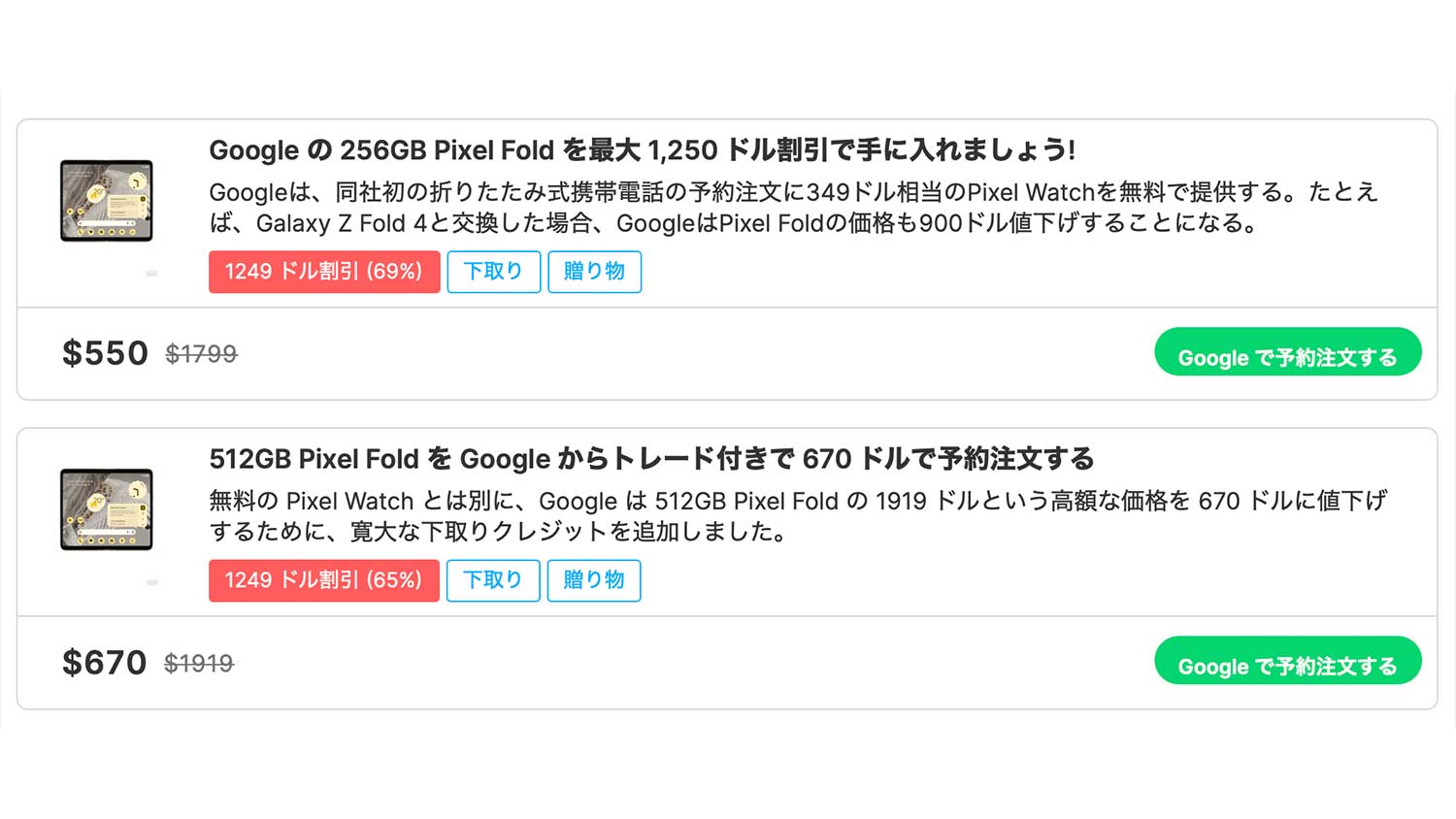Click the small gray indicator under the 512GB thumbnail
This screenshot has height=819, width=1456.
pos(151,582)
